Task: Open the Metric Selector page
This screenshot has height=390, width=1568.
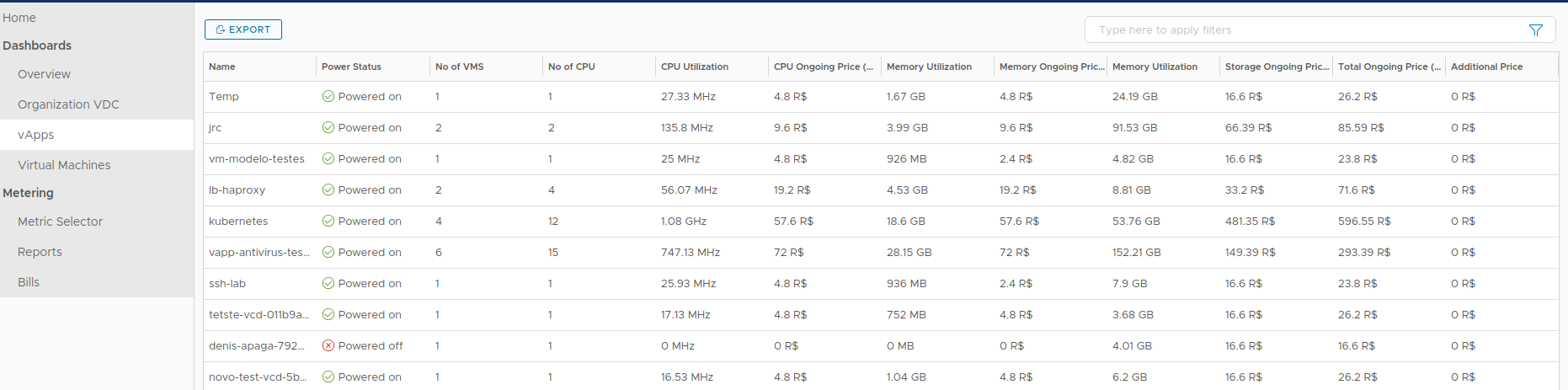Action: click(x=61, y=222)
